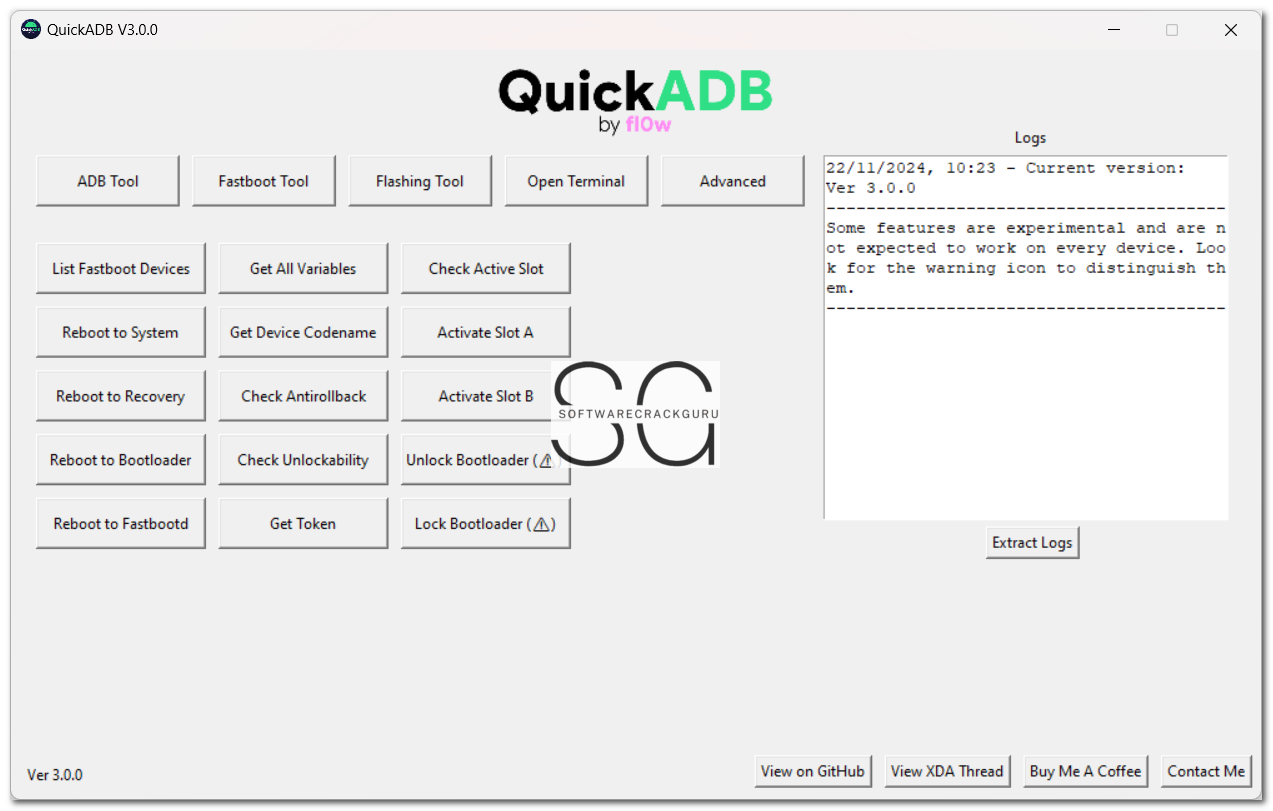Click 'Ver 3.0.0' text at the bottom left
This screenshot has width=1273, height=811.
click(55, 775)
